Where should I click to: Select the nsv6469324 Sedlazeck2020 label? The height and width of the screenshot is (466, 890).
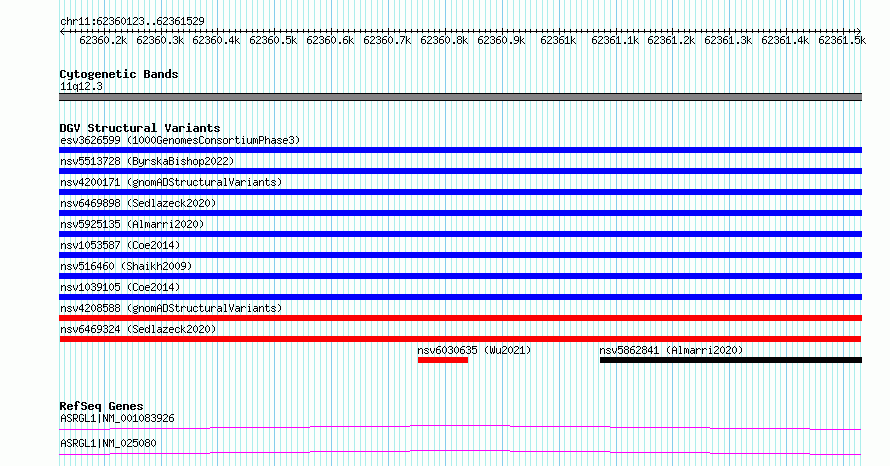point(138,329)
